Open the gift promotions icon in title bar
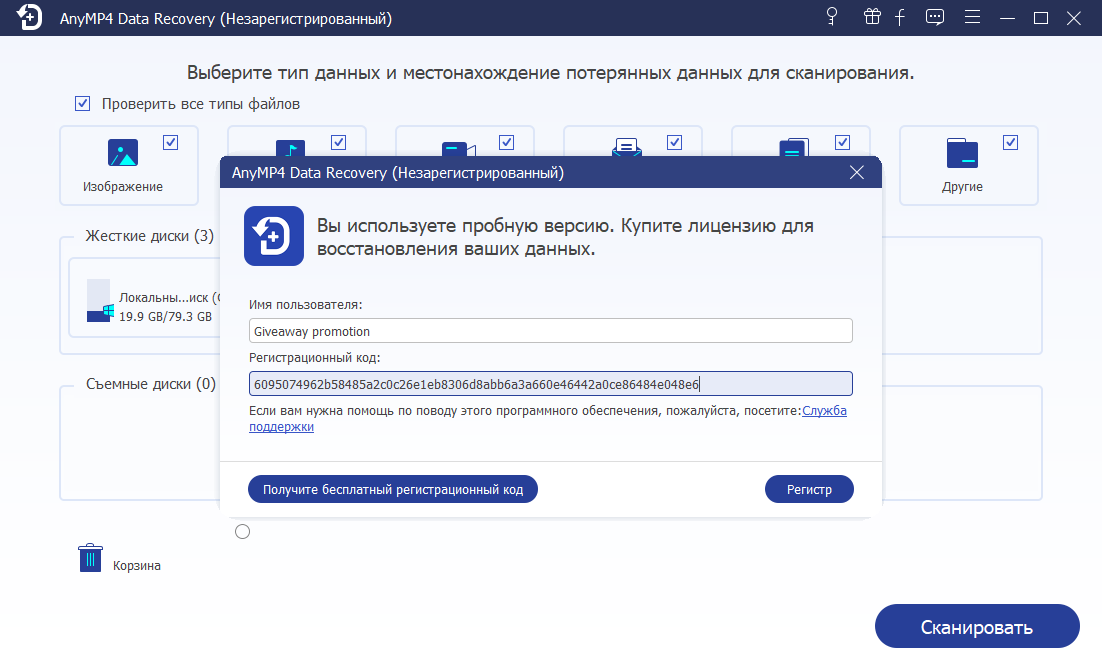The image size is (1102, 672). point(871,17)
